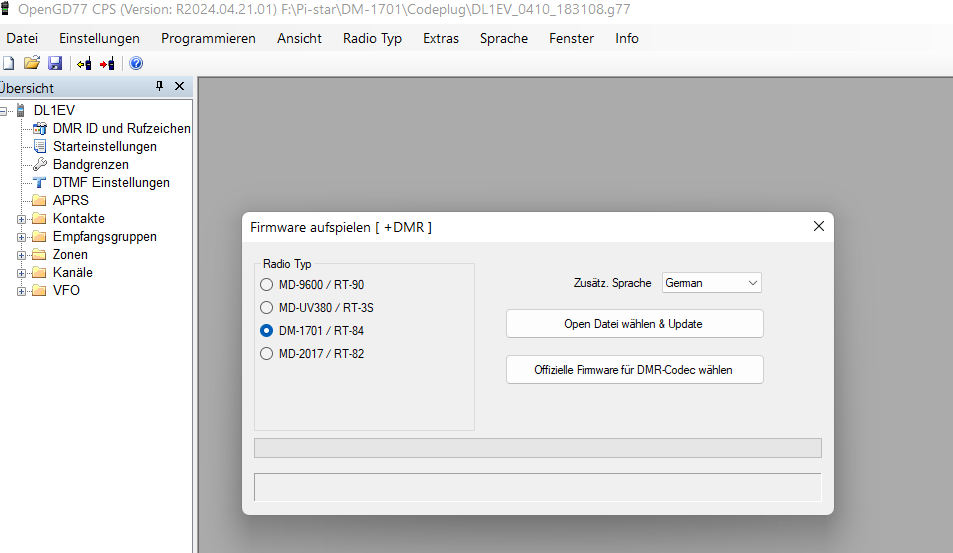Click the firmware upload progress bar

click(537, 448)
